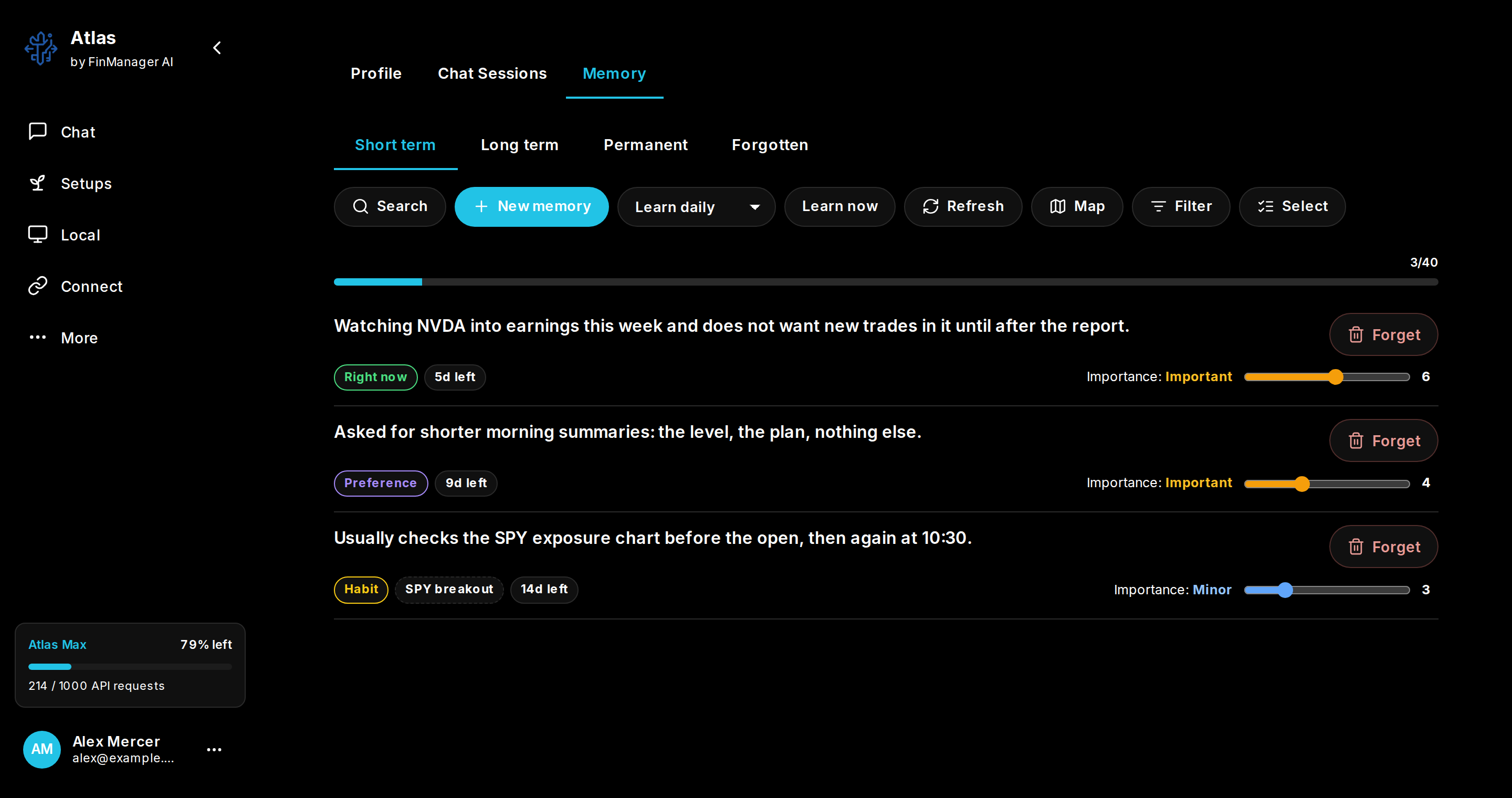This screenshot has width=1512, height=798.
Task: Refresh the memory list
Action: [x=963, y=206]
